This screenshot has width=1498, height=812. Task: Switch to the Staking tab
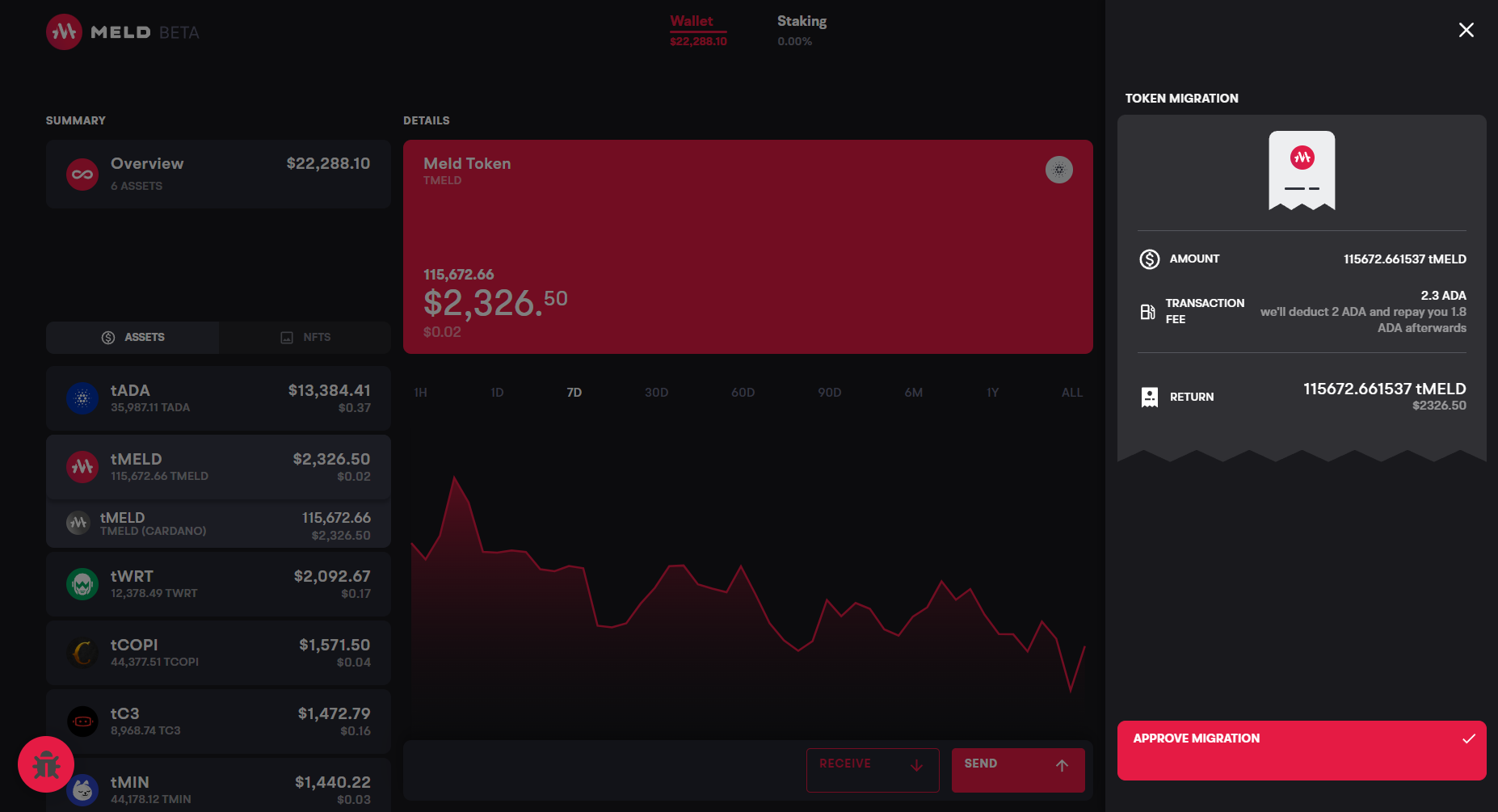pos(802,30)
